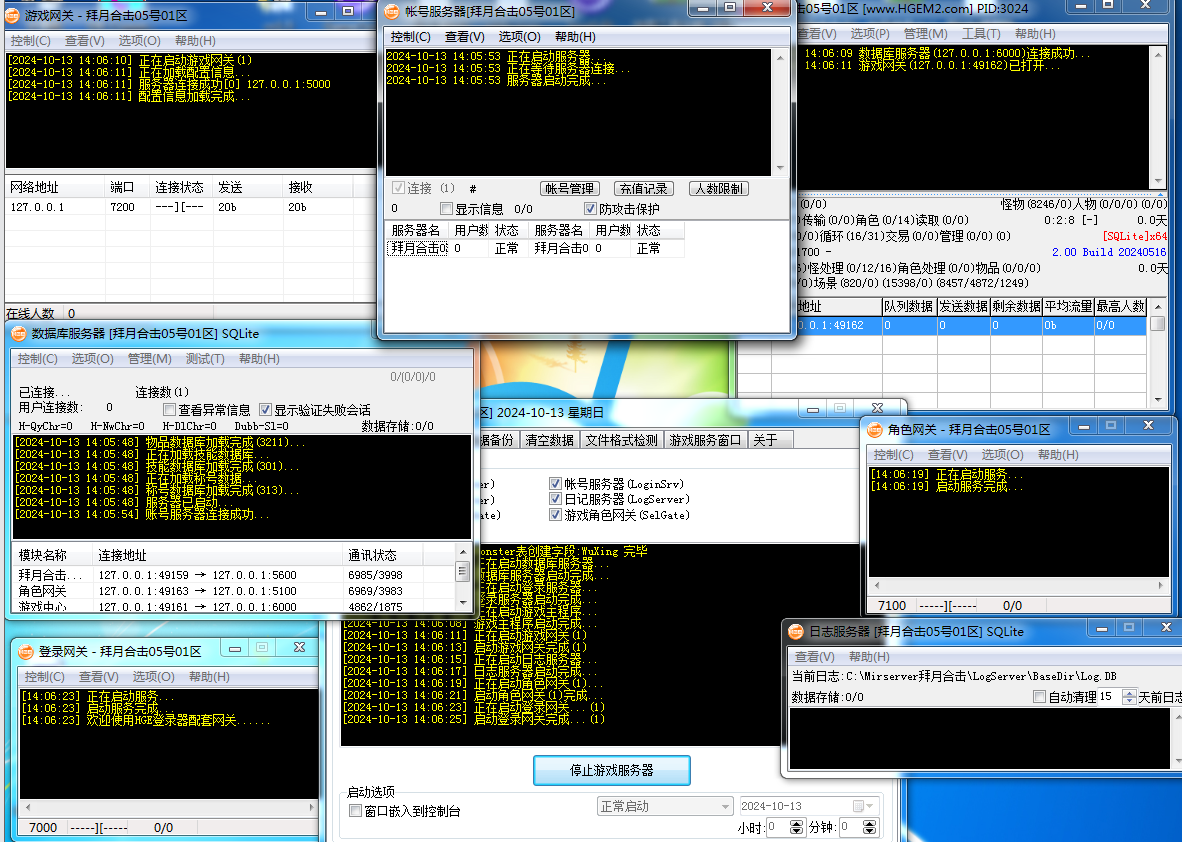Click the 日志服务器 window title icon

click(x=796, y=632)
